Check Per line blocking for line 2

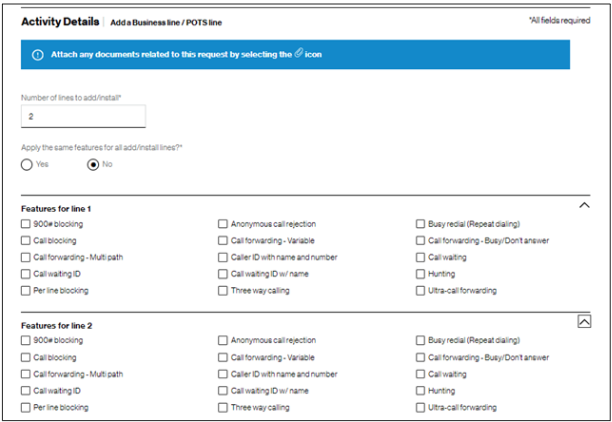pyautogui.click(x=25, y=407)
